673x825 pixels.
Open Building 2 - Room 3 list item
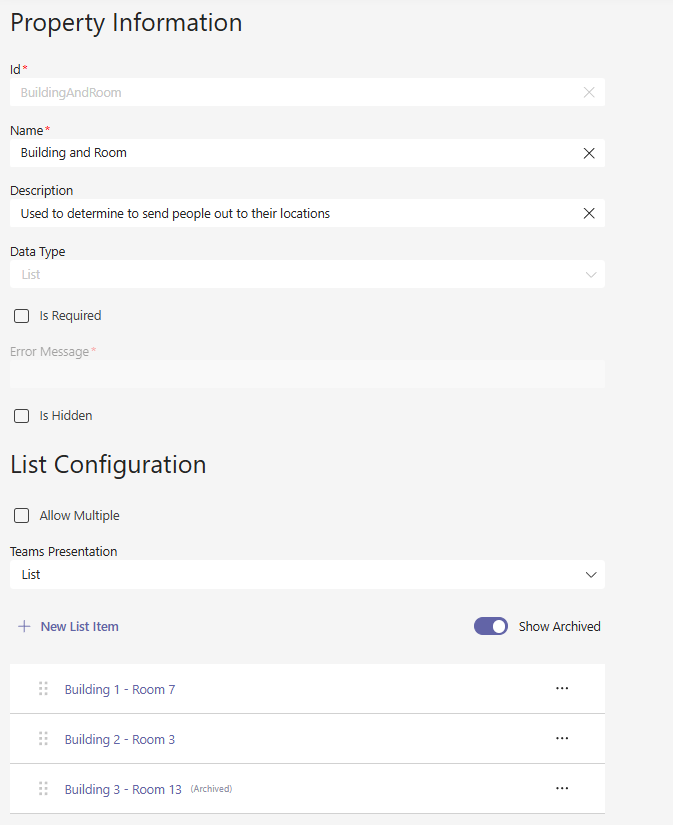[x=120, y=739]
